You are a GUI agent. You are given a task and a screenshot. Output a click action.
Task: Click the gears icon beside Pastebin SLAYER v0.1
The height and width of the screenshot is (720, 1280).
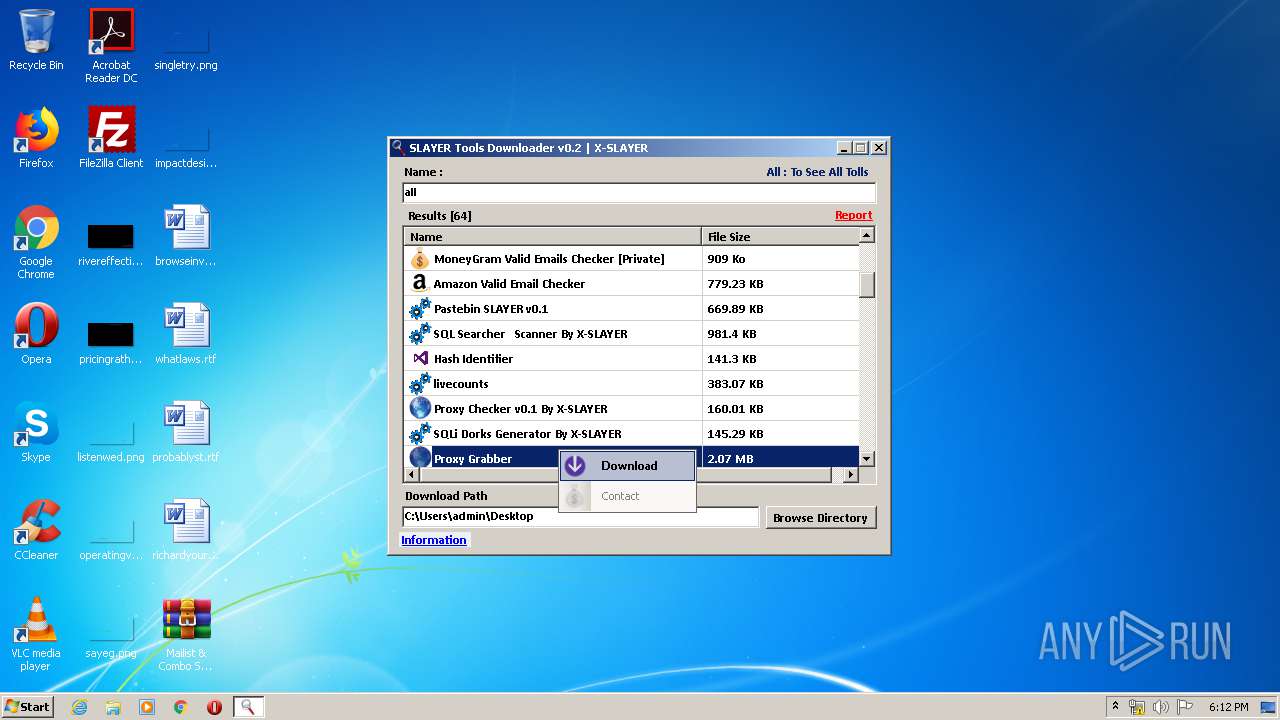coord(420,309)
